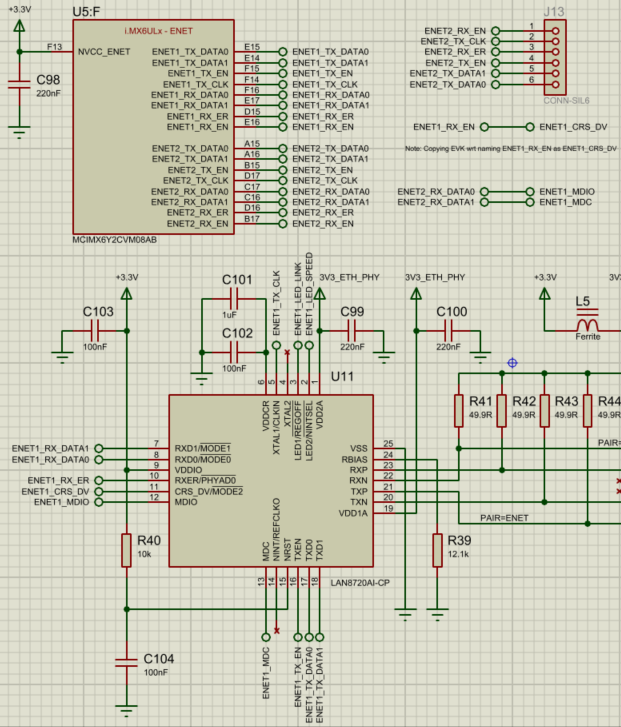The image size is (621, 727).
Task: Select the R43 resistor symbol
Action: coord(545,411)
